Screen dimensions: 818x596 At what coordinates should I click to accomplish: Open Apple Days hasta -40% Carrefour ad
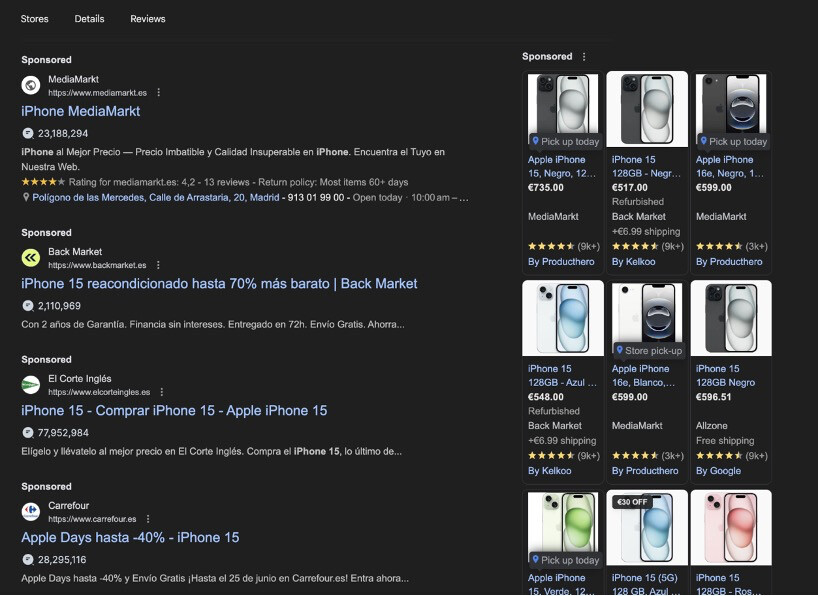[x=130, y=538]
